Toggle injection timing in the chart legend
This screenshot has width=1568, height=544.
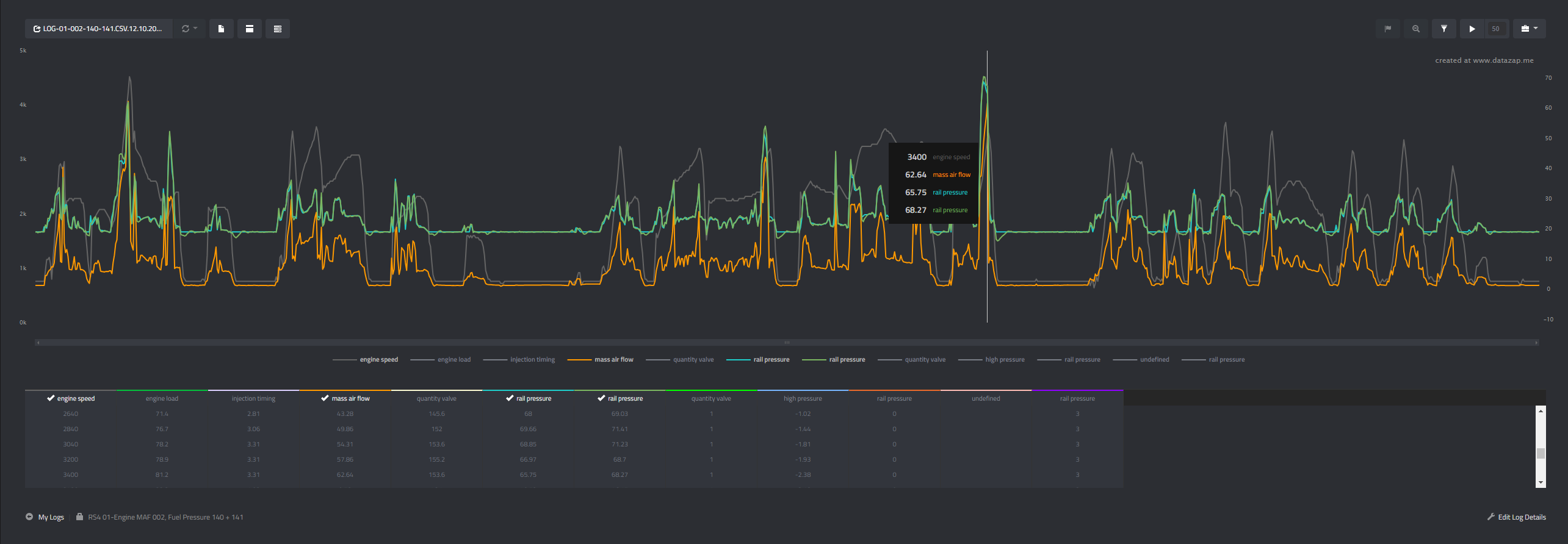click(x=532, y=360)
